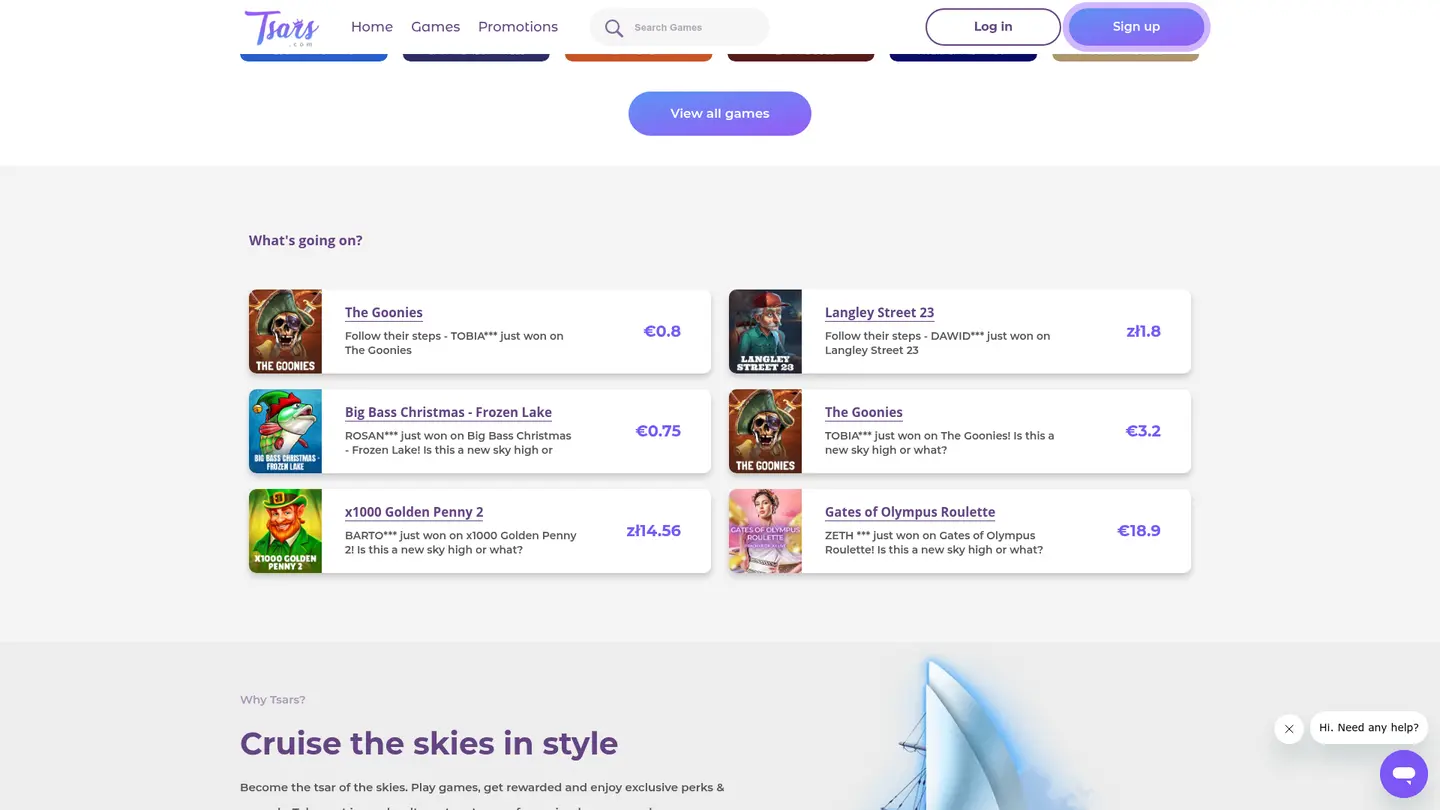1440x810 pixels.
Task: Click the €0.75 win amount
Action: click(x=658, y=431)
